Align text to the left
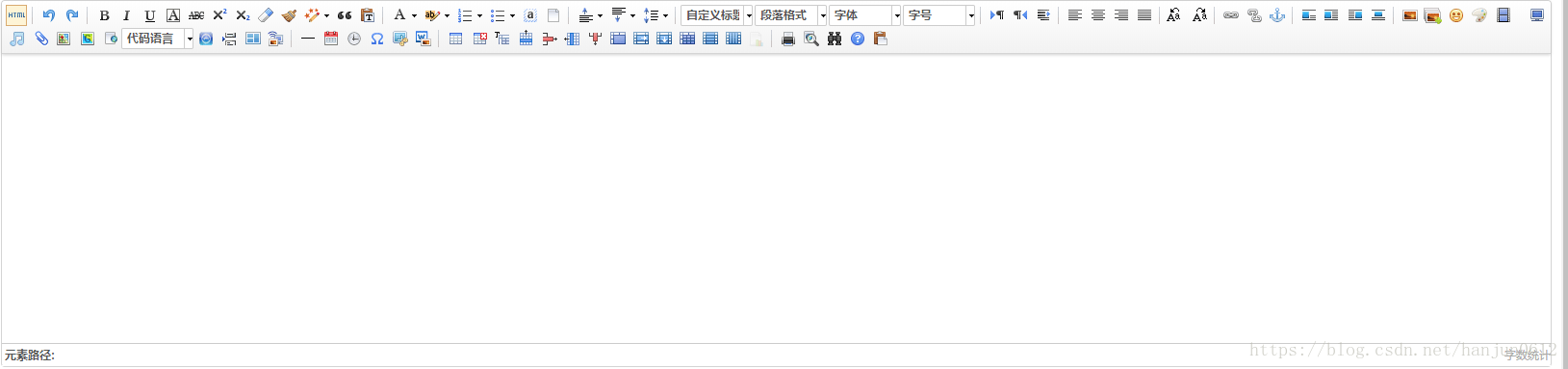The height and width of the screenshot is (369, 1568). (x=1075, y=15)
